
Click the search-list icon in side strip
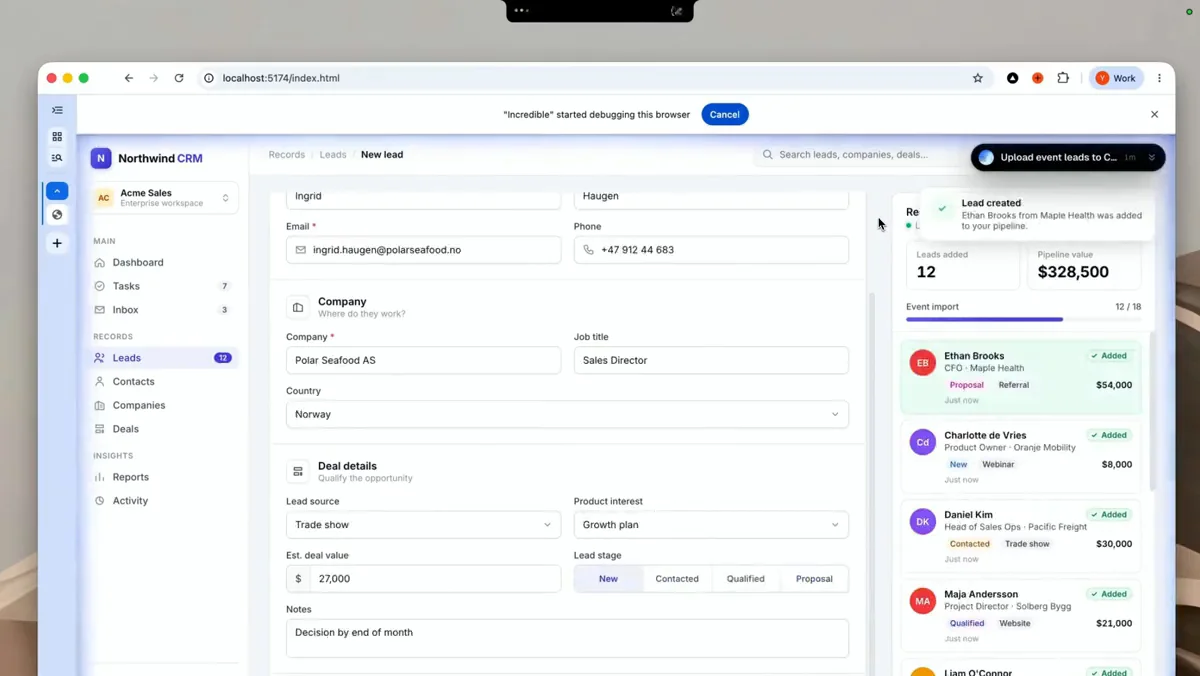click(x=57, y=158)
